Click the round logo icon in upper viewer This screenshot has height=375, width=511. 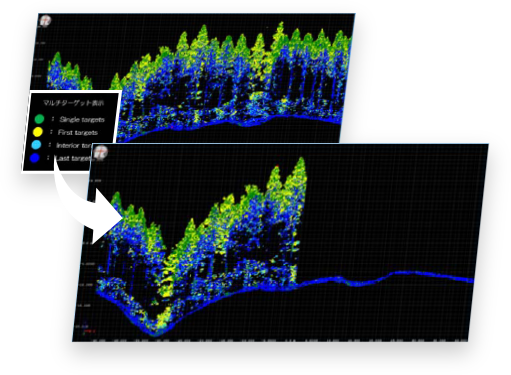(45, 21)
